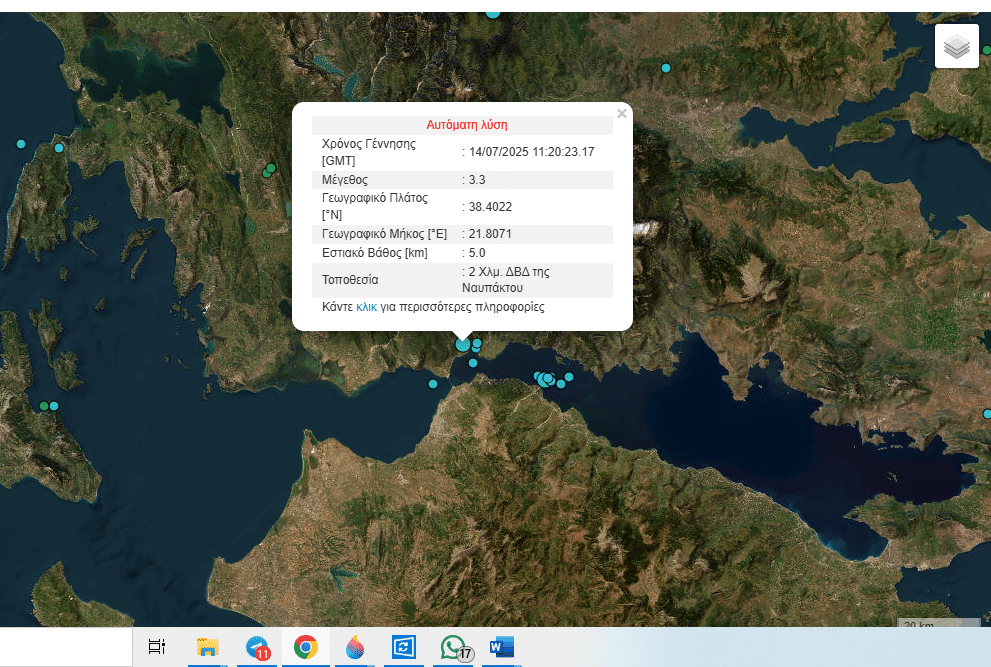Open File Explorer from the taskbar

[x=207, y=647]
